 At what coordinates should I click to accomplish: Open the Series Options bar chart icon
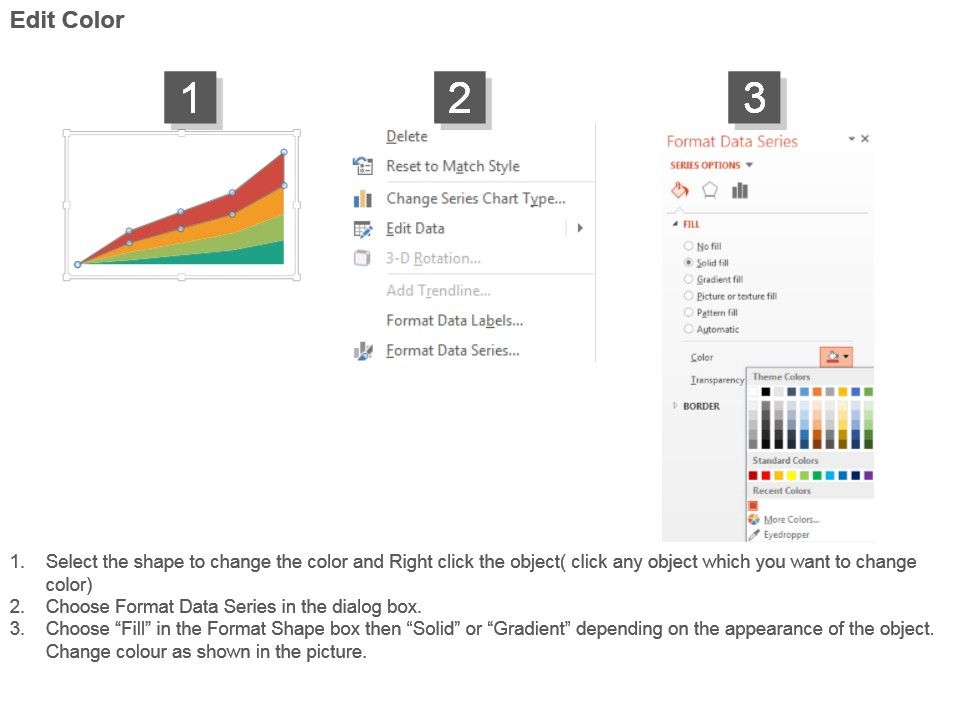click(740, 190)
